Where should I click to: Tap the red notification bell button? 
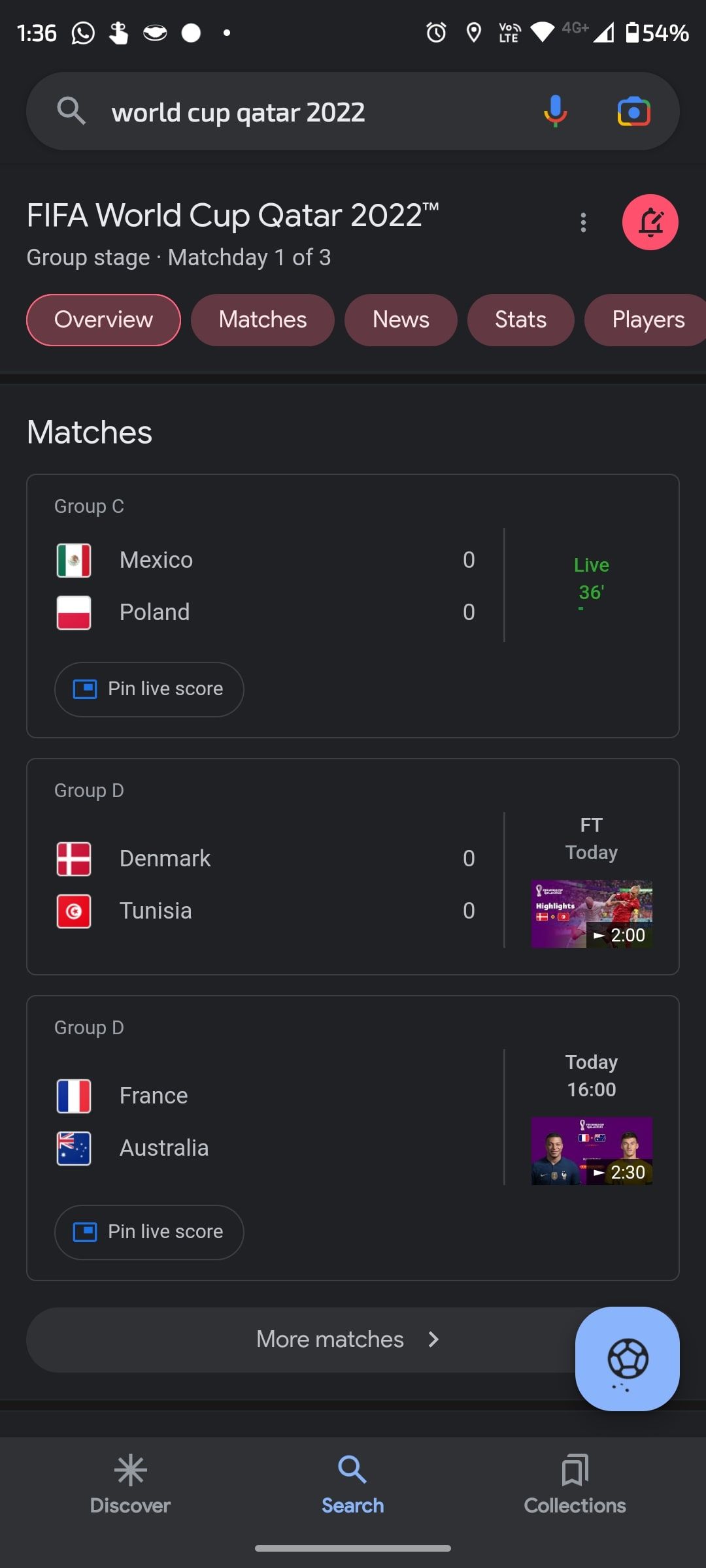tap(650, 223)
